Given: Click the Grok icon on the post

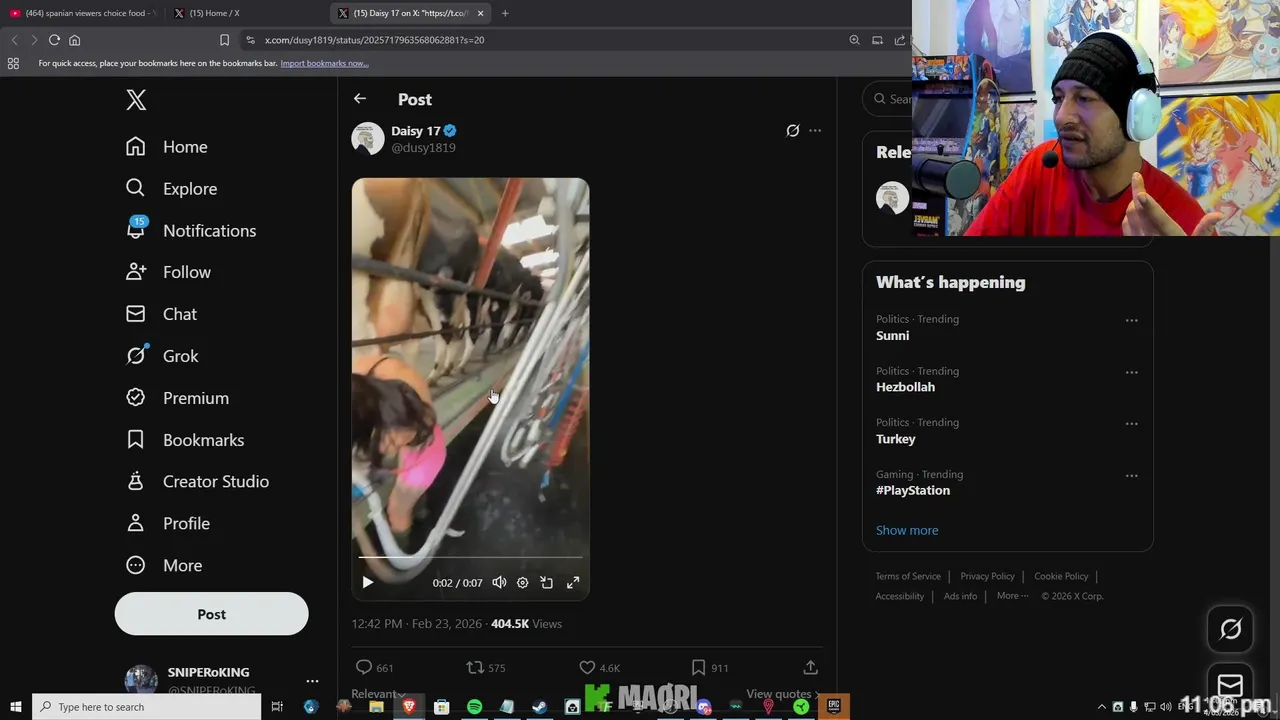Looking at the screenshot, I should (x=792, y=131).
